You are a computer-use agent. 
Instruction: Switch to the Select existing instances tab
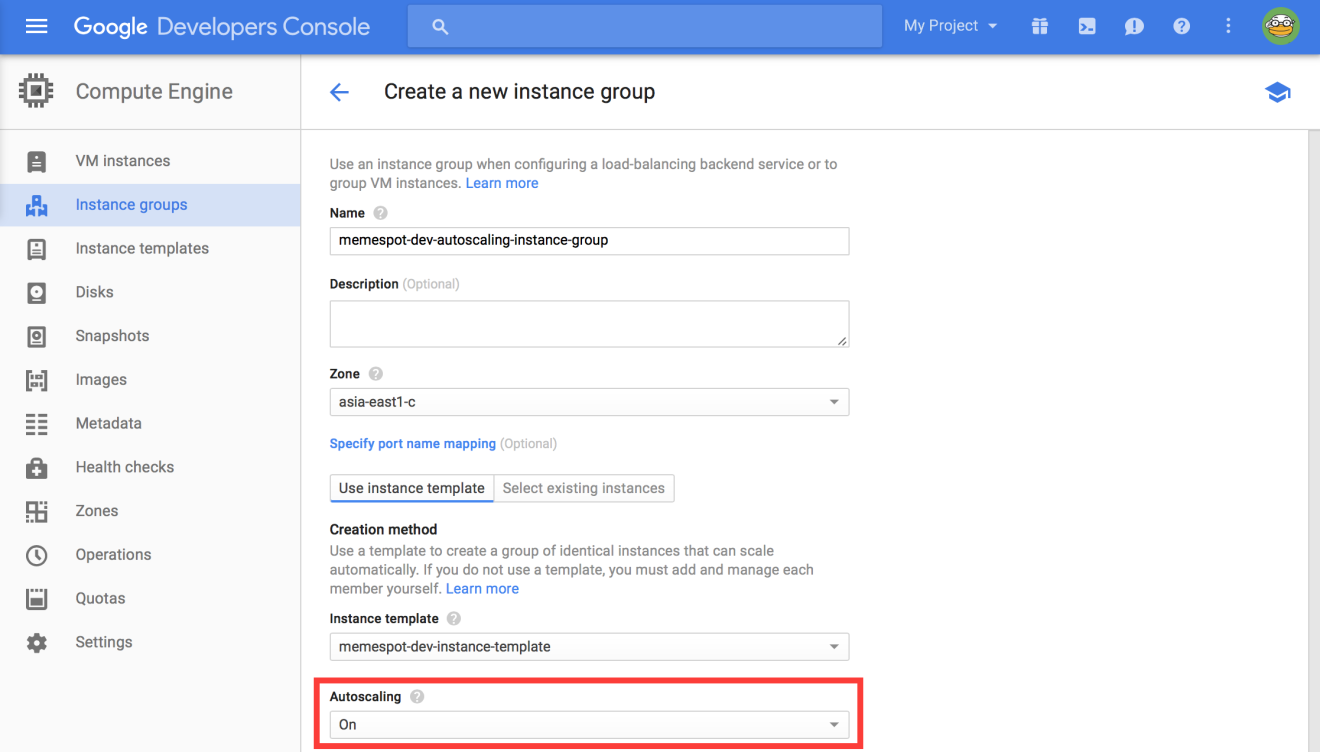pos(584,488)
